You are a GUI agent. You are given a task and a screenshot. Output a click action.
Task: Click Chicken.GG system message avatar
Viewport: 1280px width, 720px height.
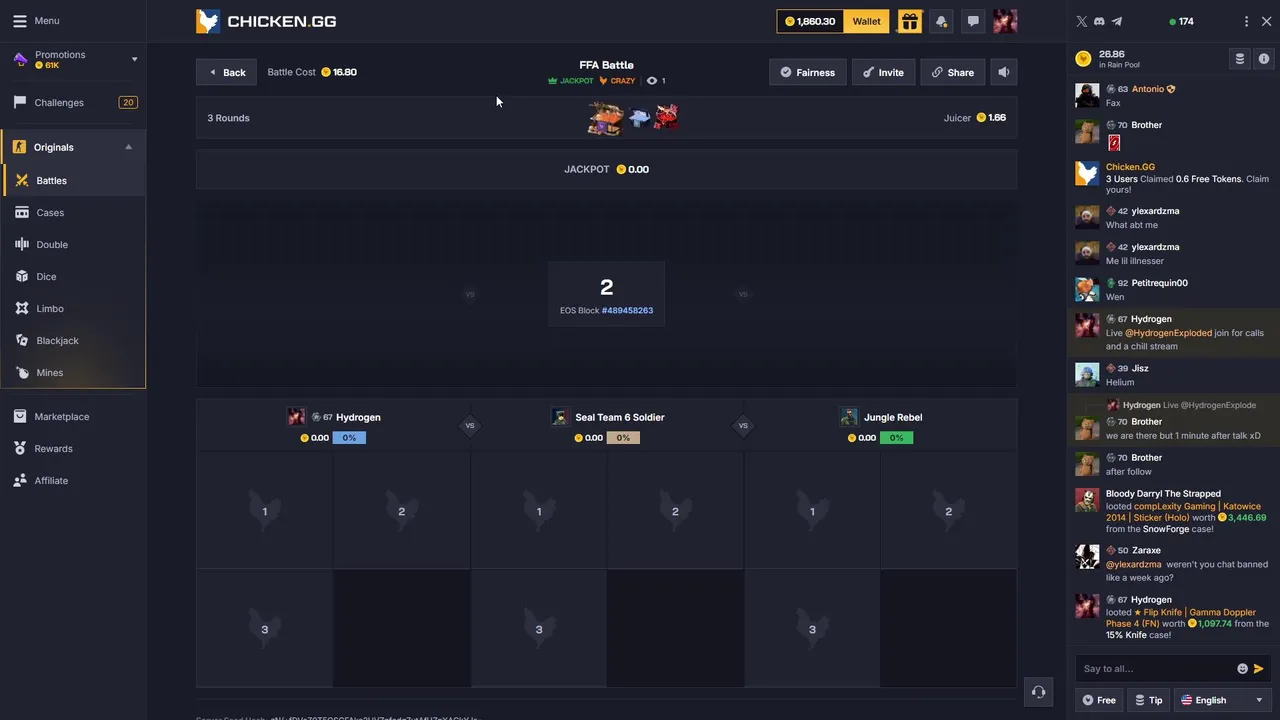1087,174
